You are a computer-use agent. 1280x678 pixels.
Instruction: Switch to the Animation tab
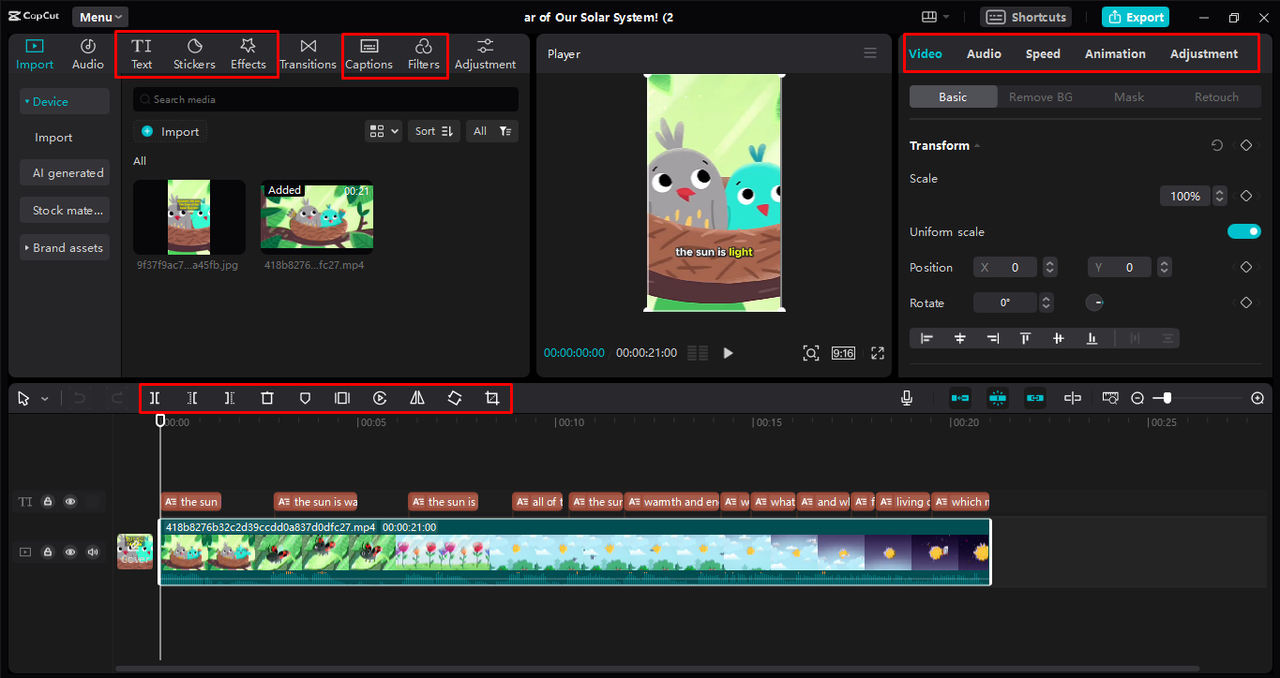pos(1115,54)
